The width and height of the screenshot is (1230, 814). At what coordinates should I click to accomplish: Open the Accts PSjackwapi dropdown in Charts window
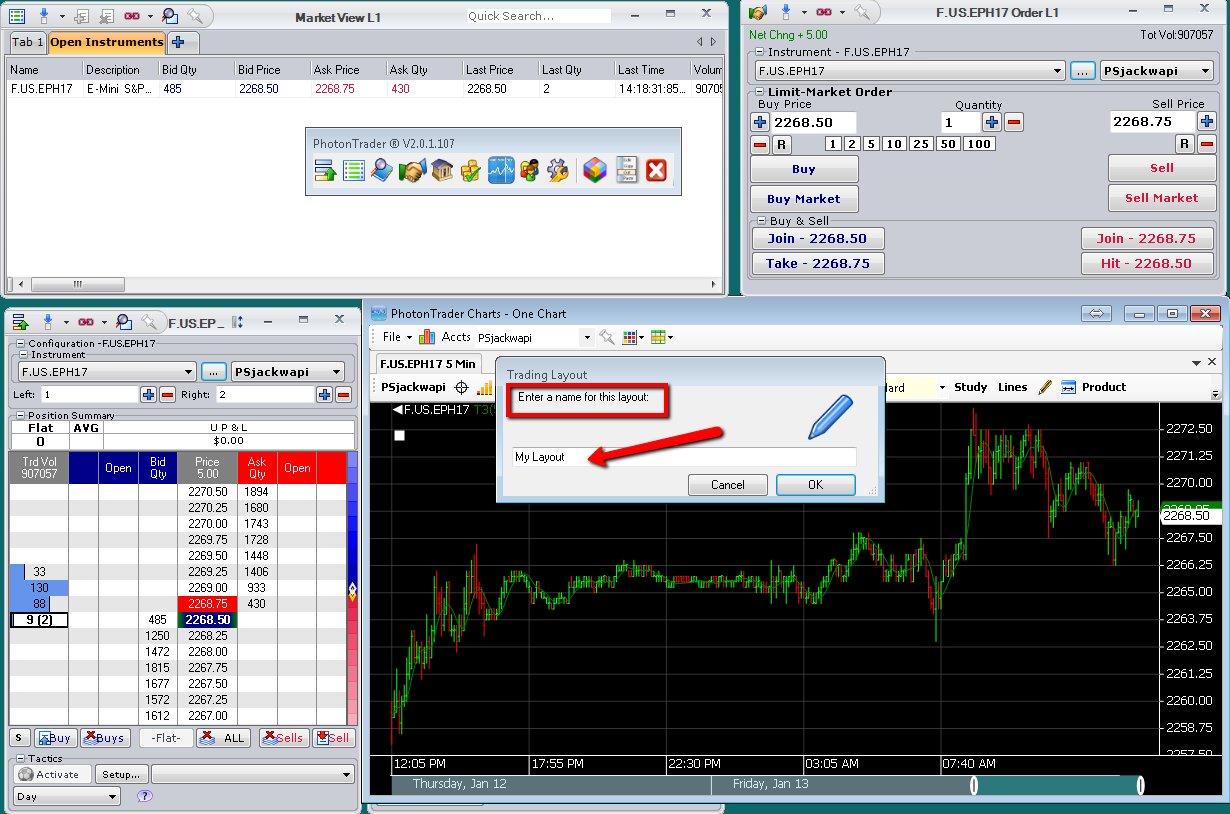point(587,337)
